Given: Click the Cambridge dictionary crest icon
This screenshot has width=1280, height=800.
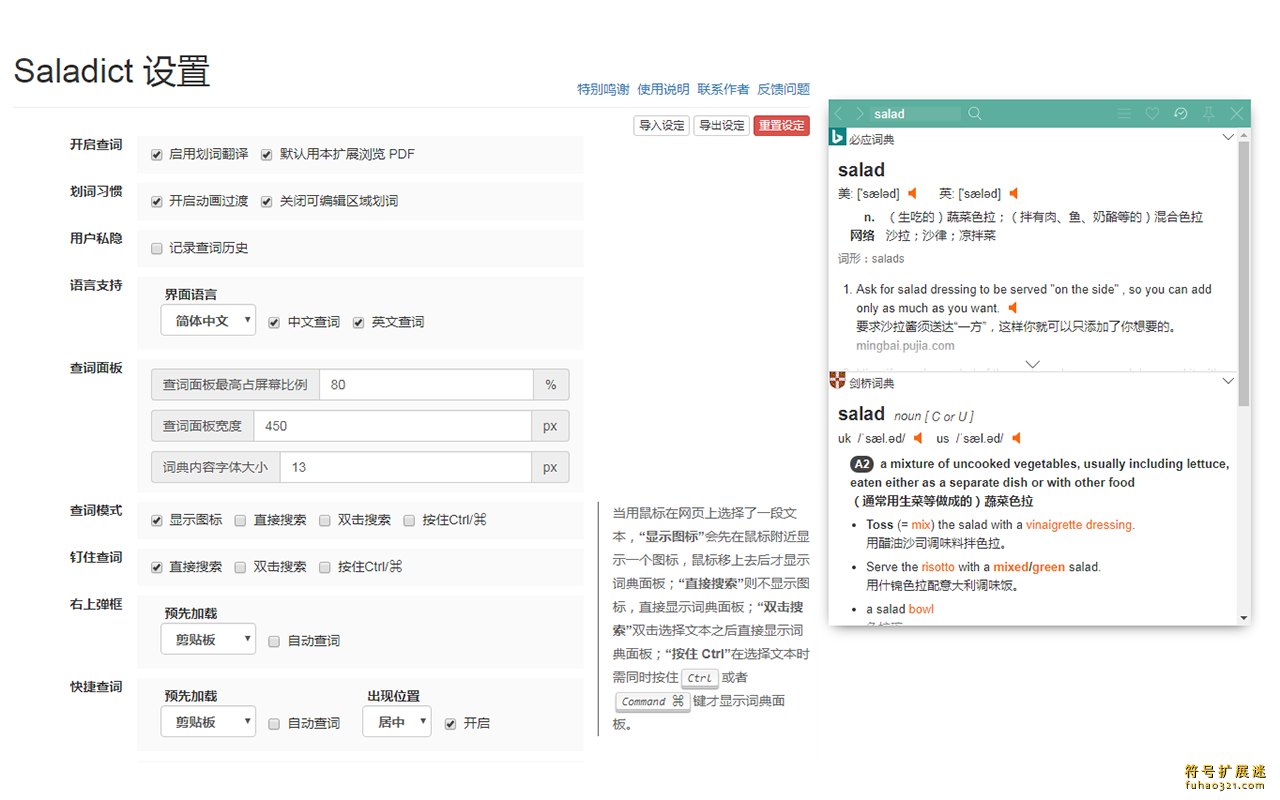Looking at the screenshot, I should point(838,381).
